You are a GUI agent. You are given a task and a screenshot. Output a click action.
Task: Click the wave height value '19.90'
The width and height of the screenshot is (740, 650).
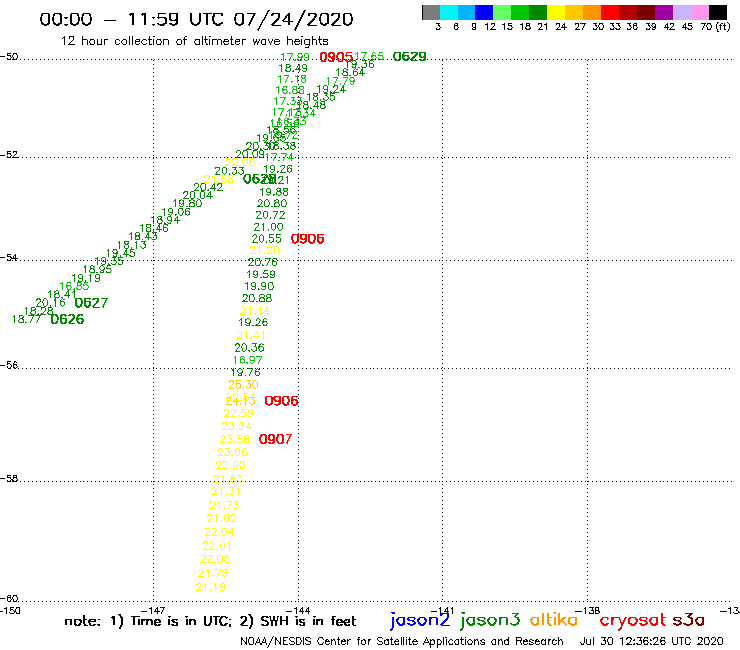click(x=259, y=287)
